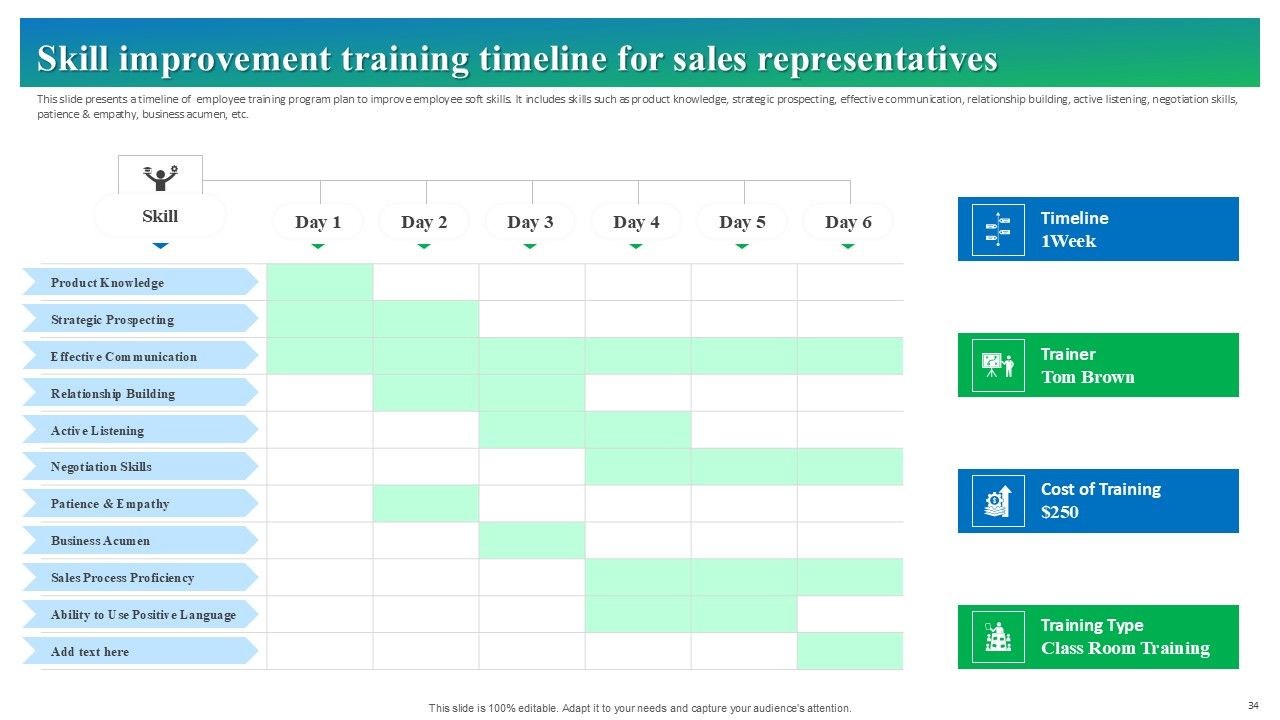Click the green Day 1 Product Knowledge cell
Screen dimensions: 1280x720
pos(320,282)
